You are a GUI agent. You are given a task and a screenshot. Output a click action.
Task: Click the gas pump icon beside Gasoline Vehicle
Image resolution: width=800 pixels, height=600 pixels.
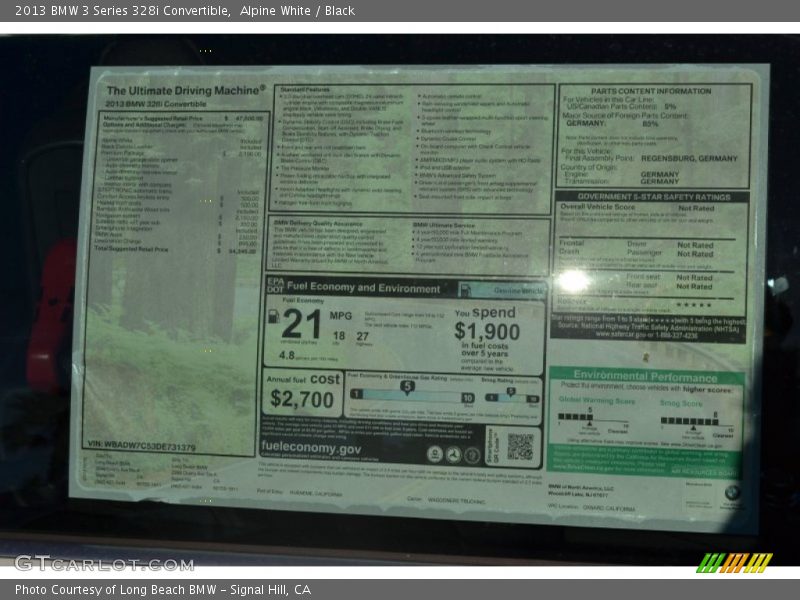point(465,290)
